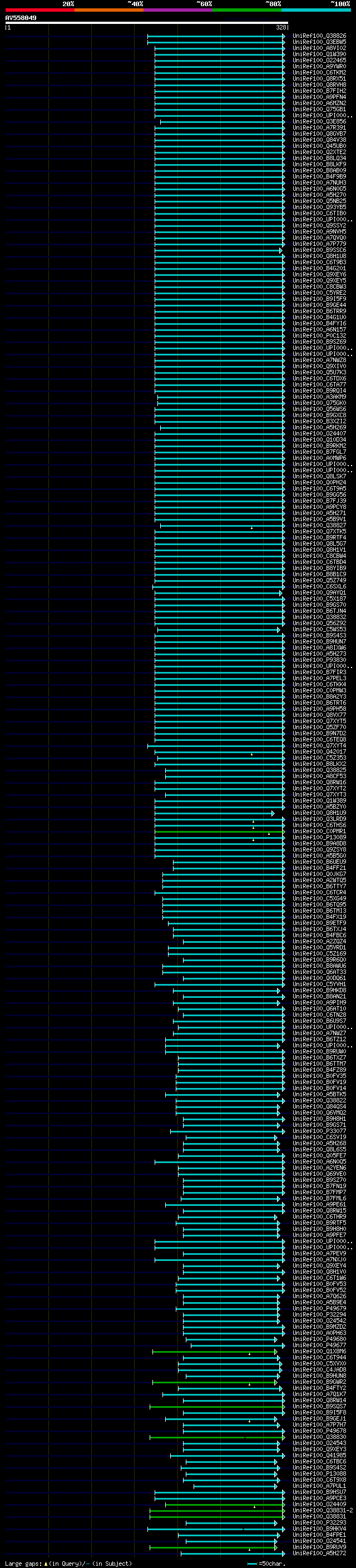The image size is (356, 1568).
Task: Click the cyan ~100% identity legend segment
Action: click(316, 10)
